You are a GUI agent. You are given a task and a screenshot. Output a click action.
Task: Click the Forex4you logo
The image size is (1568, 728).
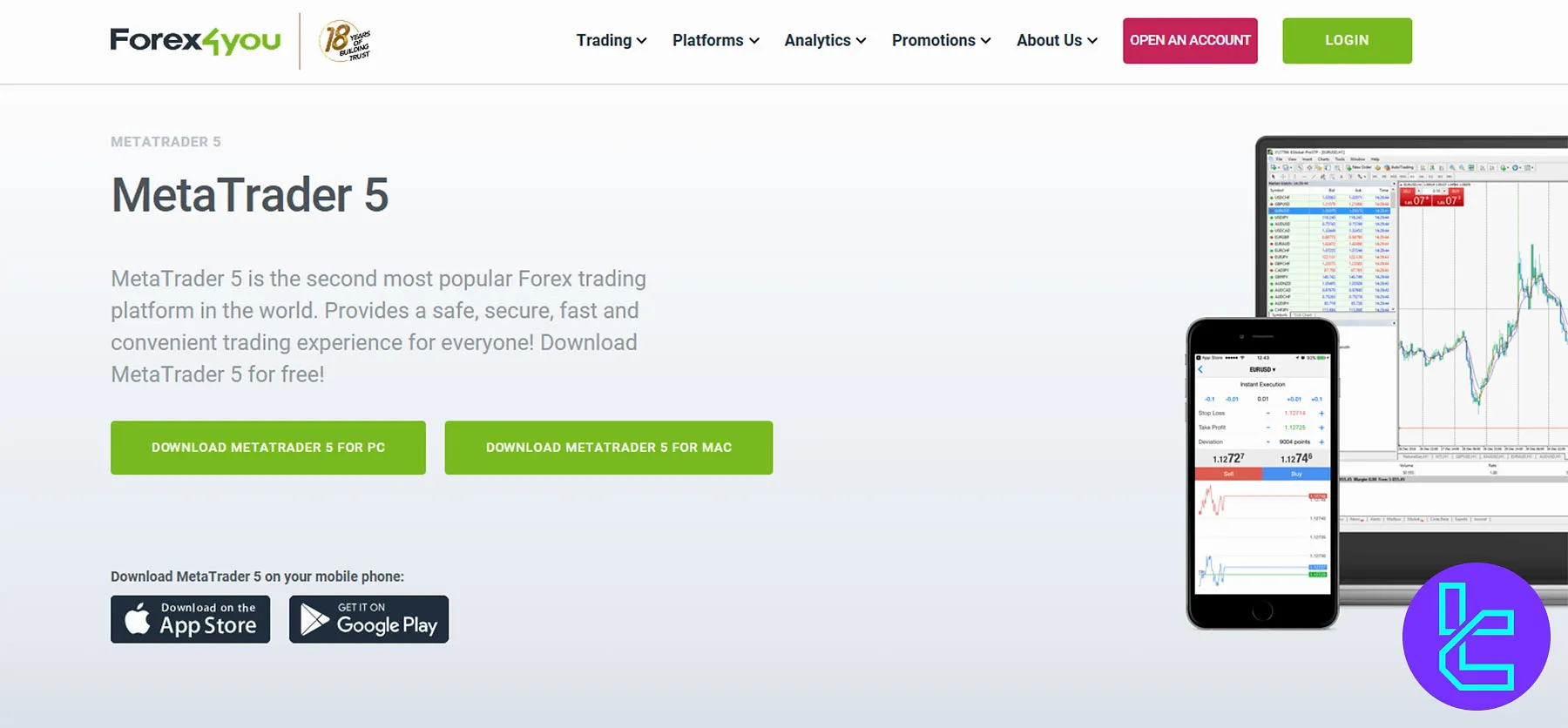pos(195,40)
